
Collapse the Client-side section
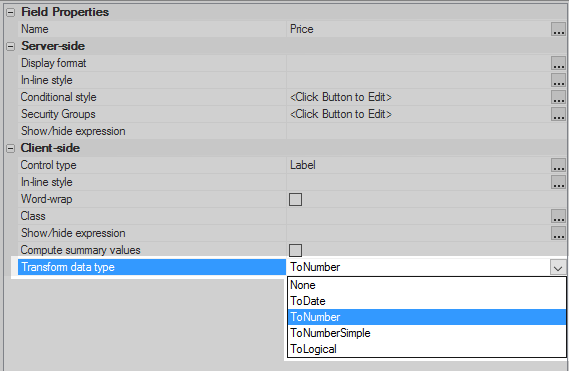[x=11, y=148]
